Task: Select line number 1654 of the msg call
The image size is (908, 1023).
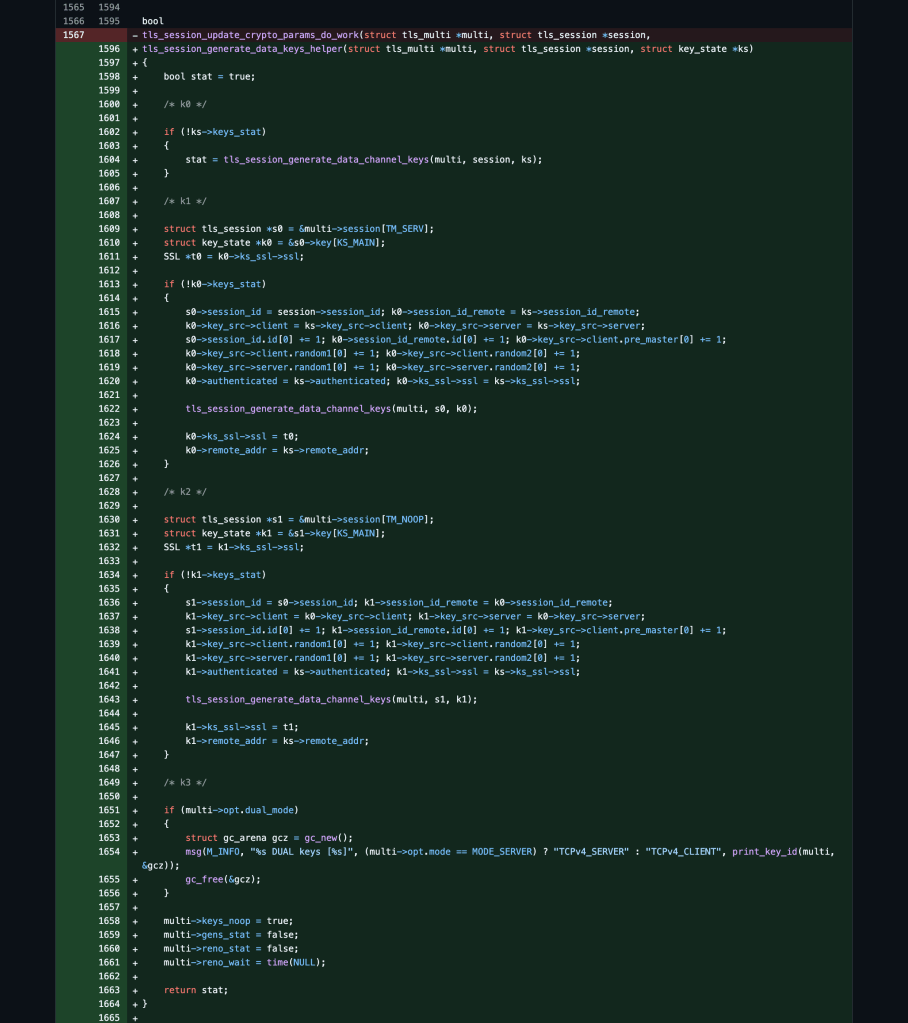Action: pyautogui.click(x=109, y=851)
